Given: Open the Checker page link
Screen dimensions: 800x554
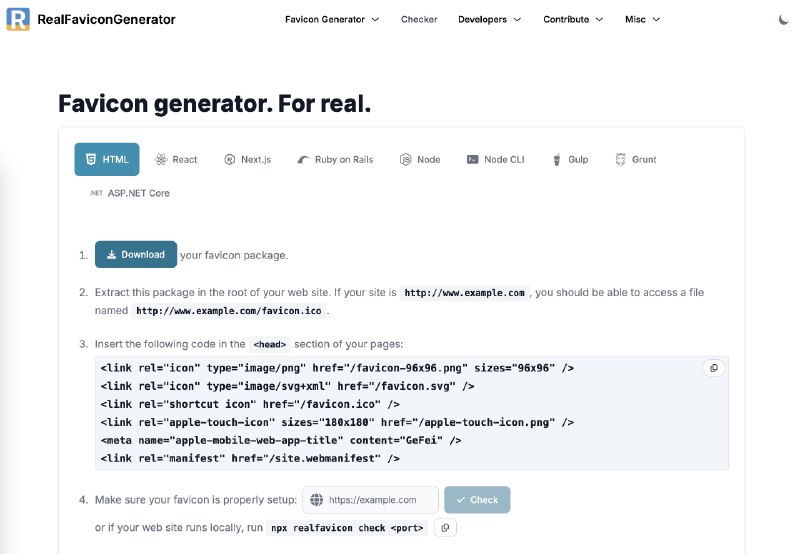Looking at the screenshot, I should 419,19.
